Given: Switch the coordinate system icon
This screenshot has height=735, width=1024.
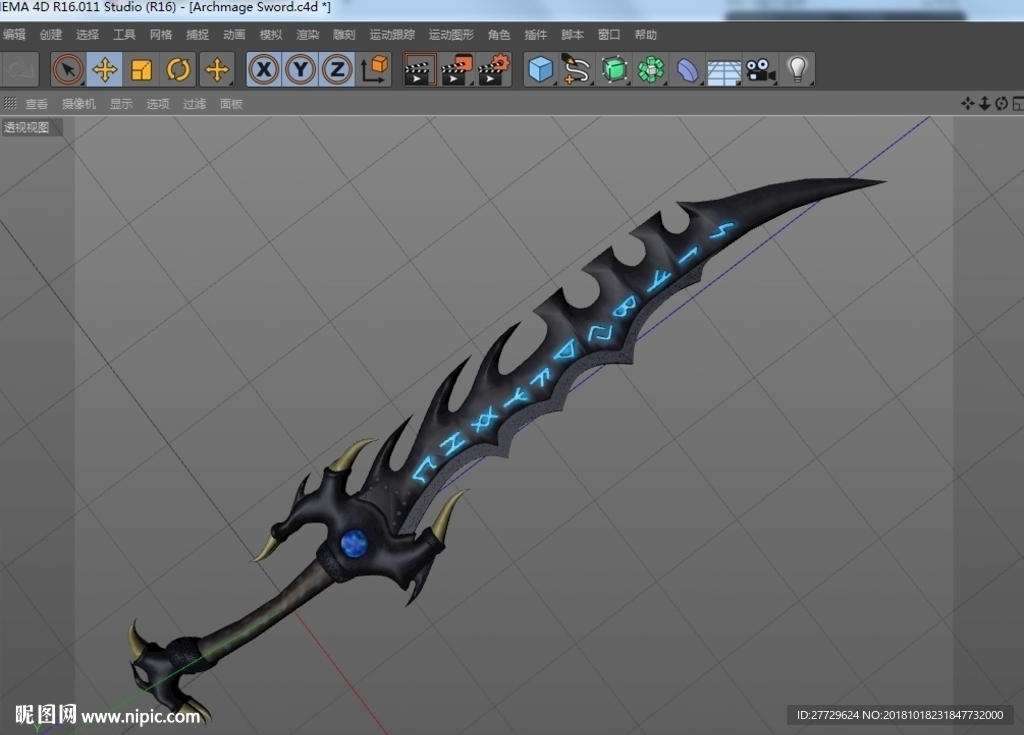Looking at the screenshot, I should click(x=374, y=69).
